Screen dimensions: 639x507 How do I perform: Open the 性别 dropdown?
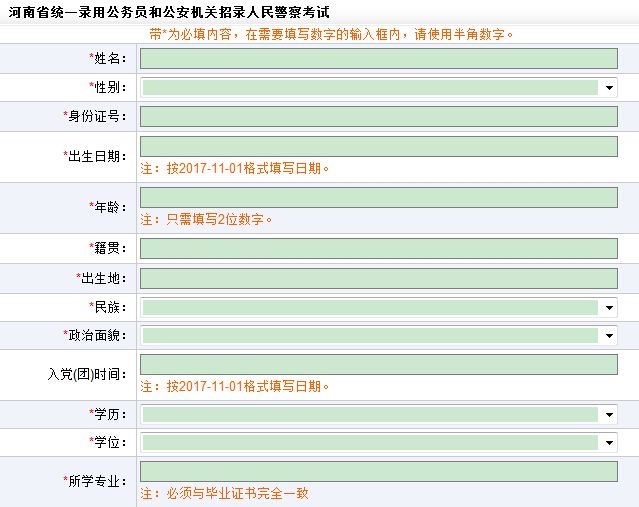[379, 88]
